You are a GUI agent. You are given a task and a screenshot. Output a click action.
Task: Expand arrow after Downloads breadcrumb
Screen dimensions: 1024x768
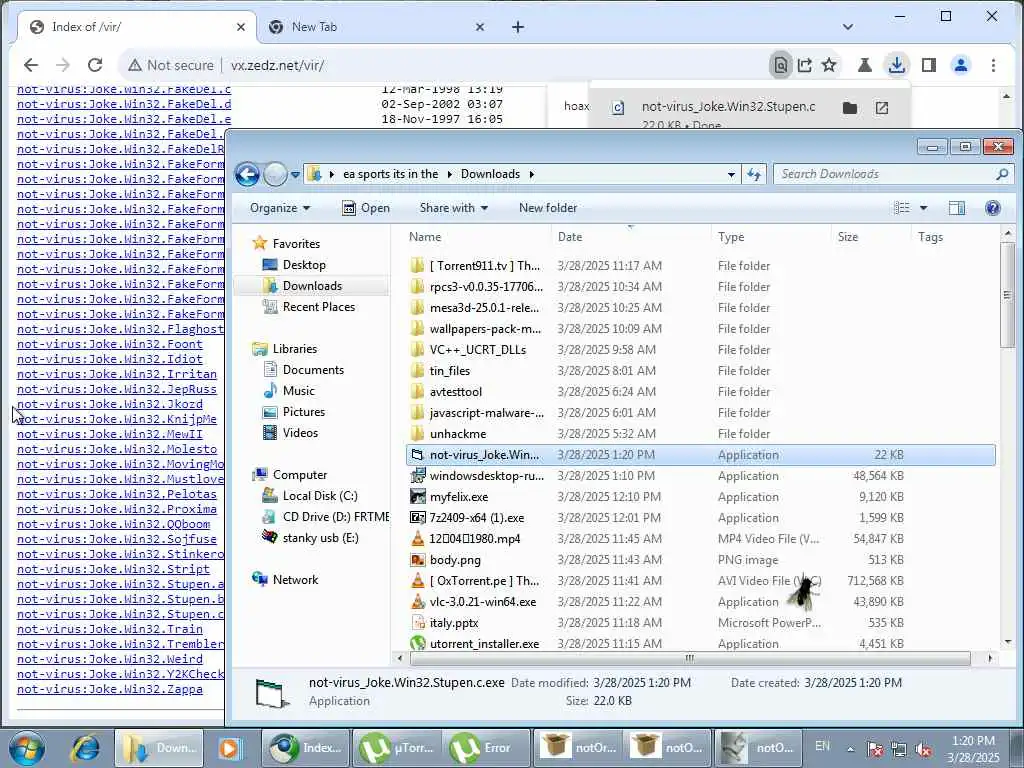532,174
